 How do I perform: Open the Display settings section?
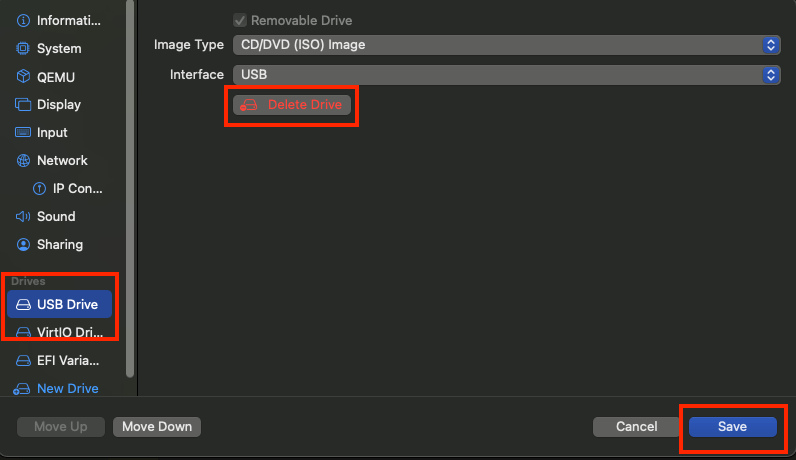[x=59, y=105]
